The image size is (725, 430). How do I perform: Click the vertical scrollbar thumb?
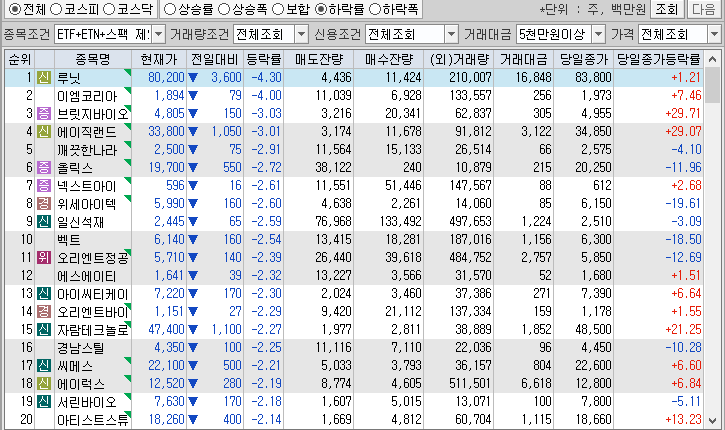click(713, 86)
